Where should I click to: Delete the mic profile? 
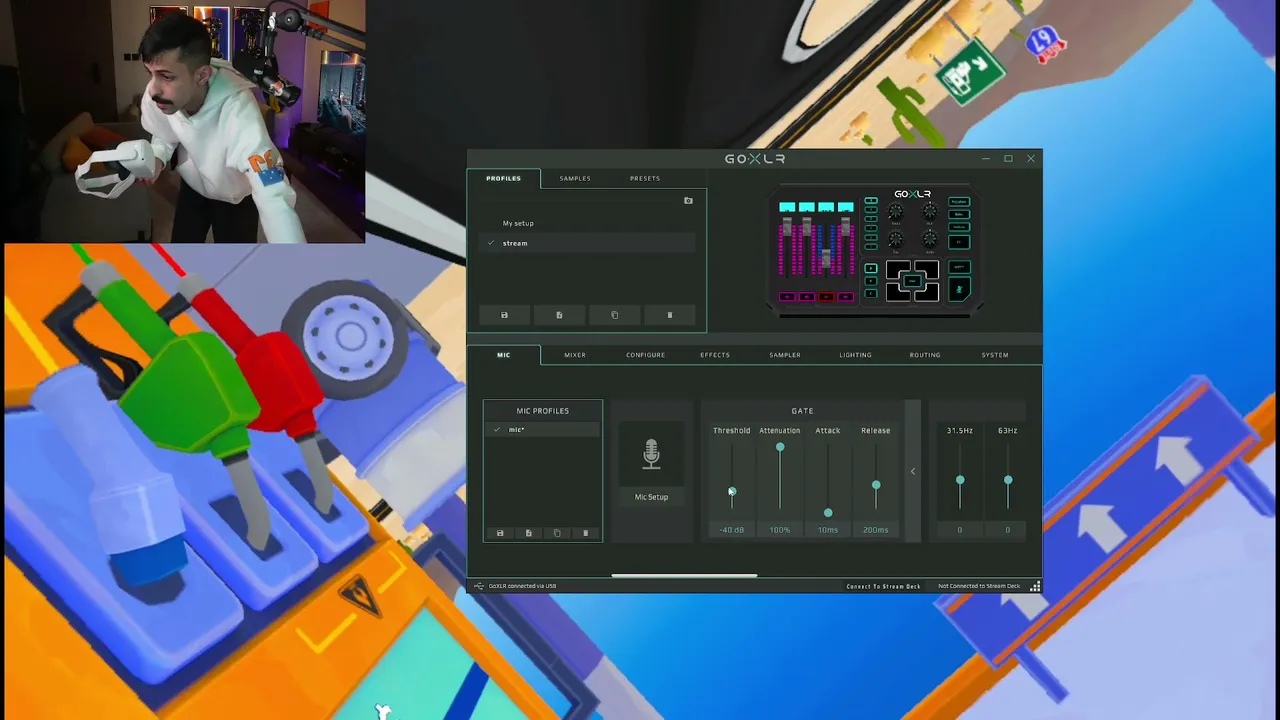[586, 533]
